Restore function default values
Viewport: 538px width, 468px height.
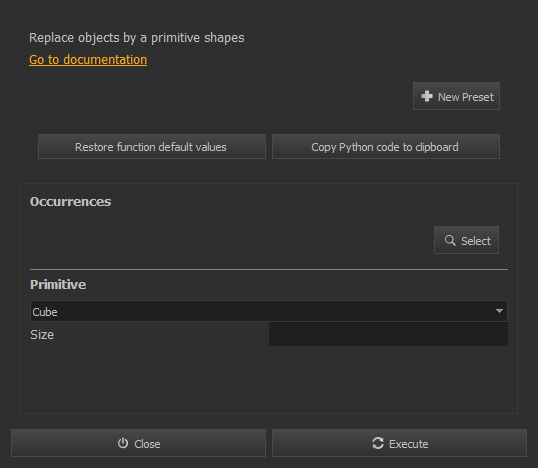152,147
